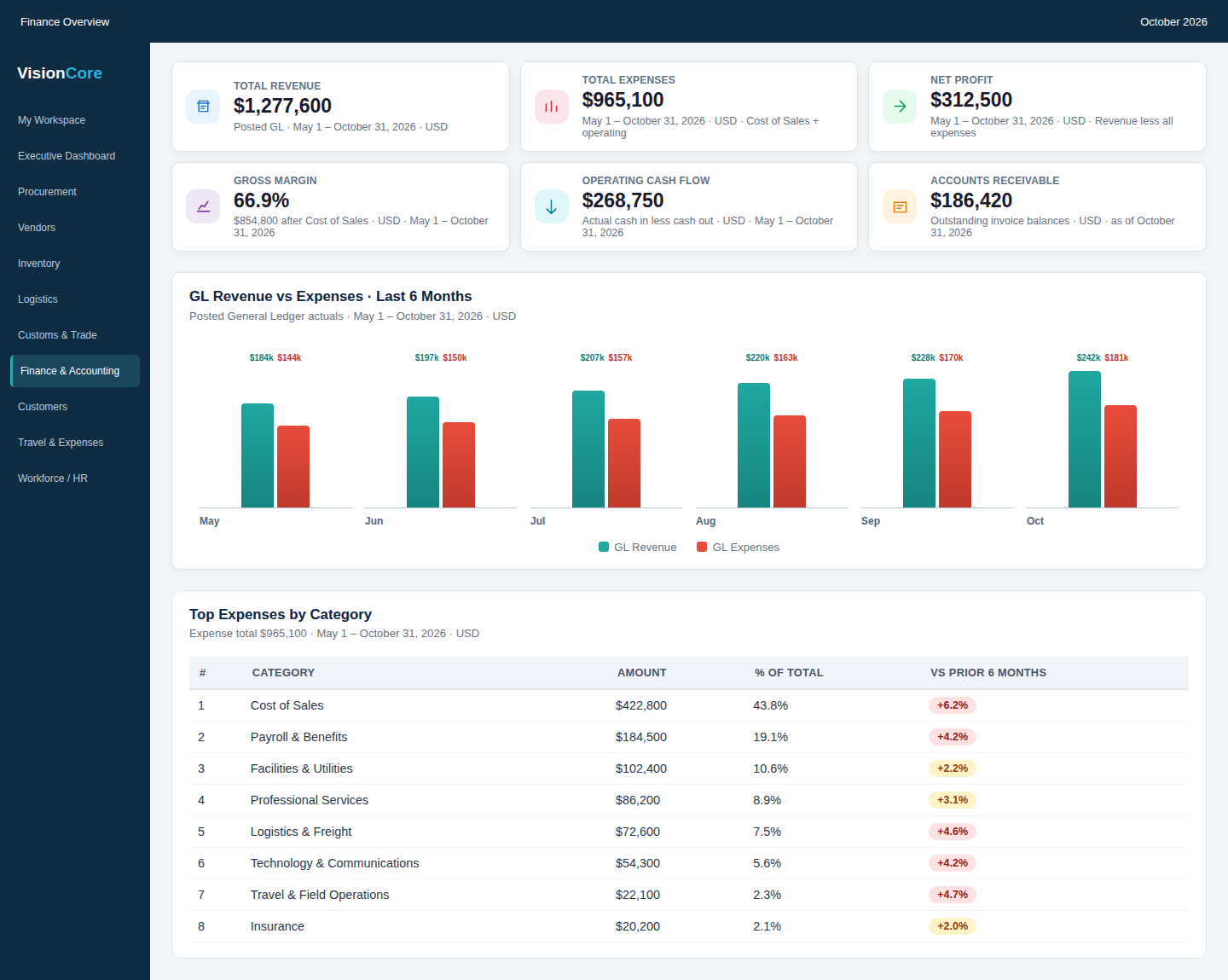Select the July GL Expenses bar

[624, 463]
